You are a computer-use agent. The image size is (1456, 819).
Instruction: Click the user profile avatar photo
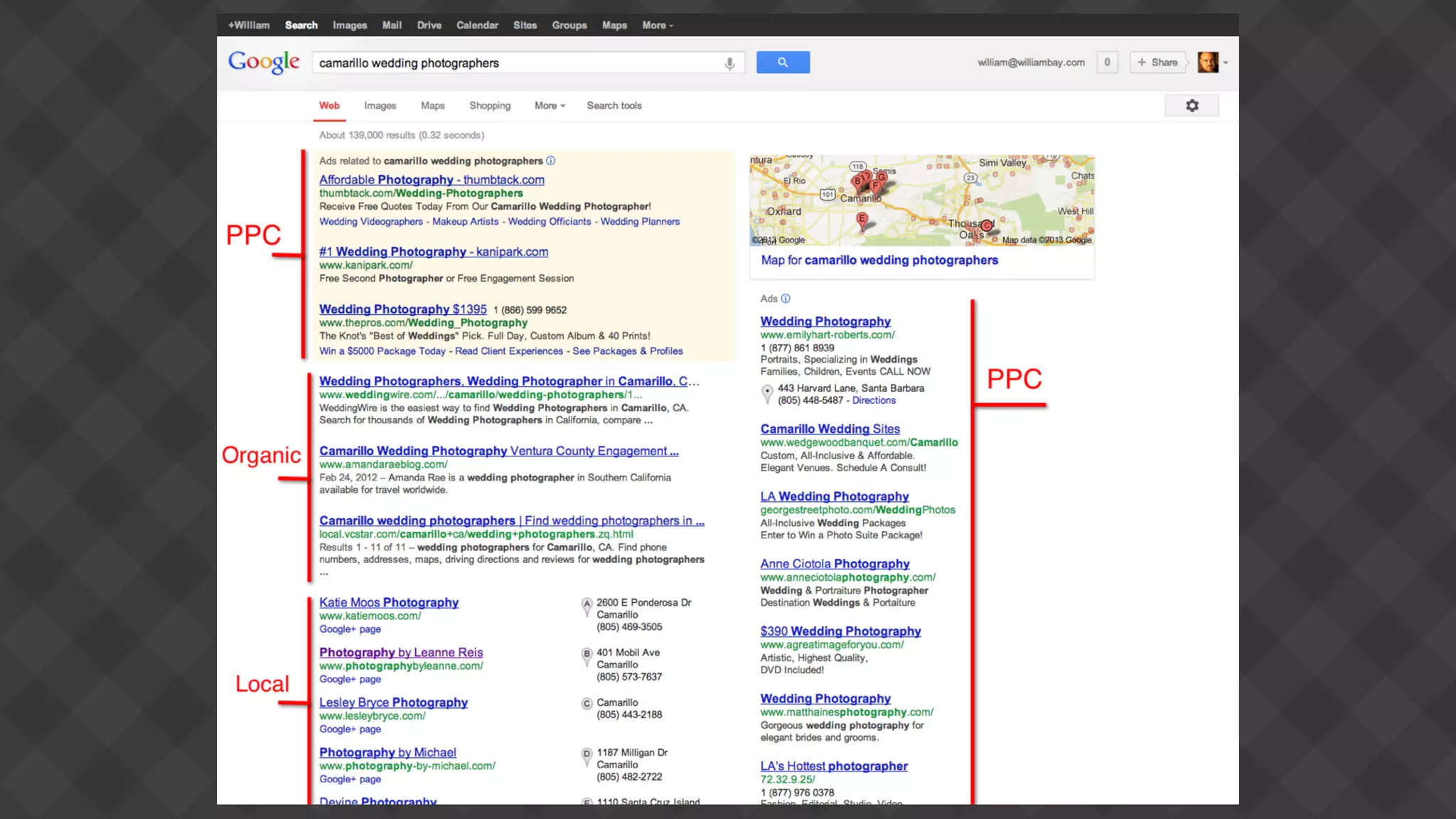click(1207, 63)
